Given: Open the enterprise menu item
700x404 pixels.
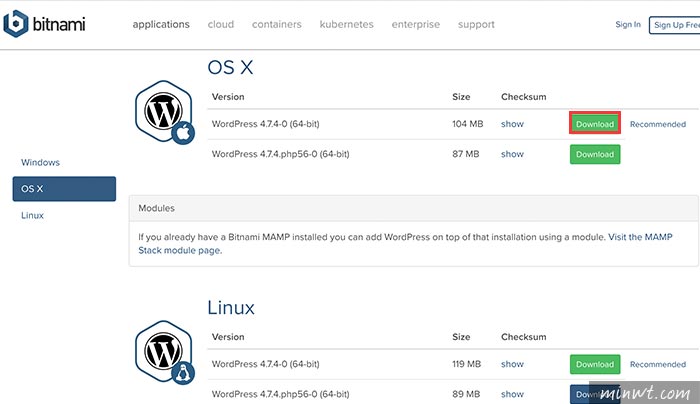Looking at the screenshot, I should tap(416, 25).
